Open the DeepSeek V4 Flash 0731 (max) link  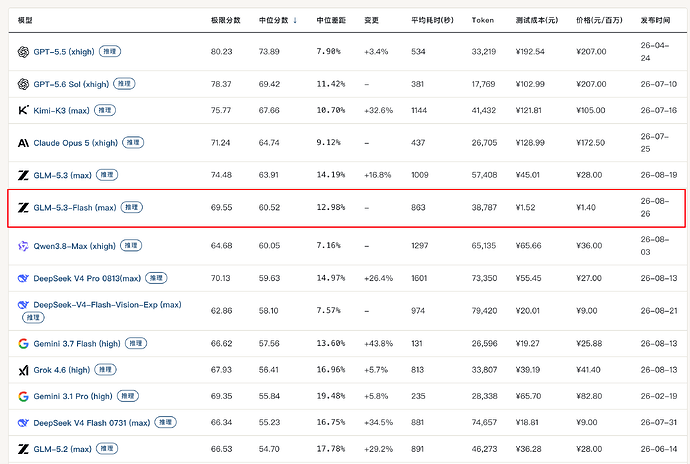click(x=92, y=423)
